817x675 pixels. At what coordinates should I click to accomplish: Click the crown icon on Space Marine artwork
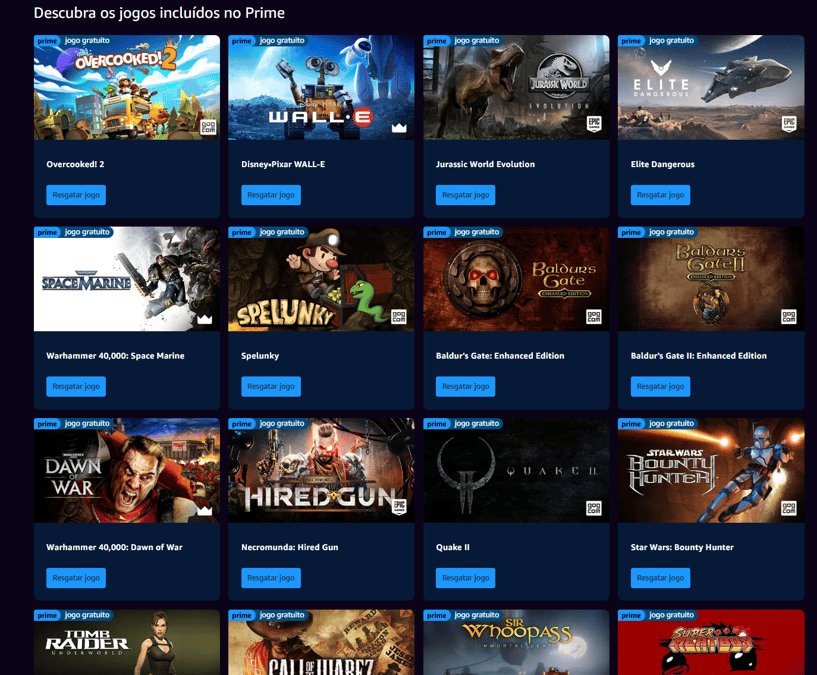(205, 319)
